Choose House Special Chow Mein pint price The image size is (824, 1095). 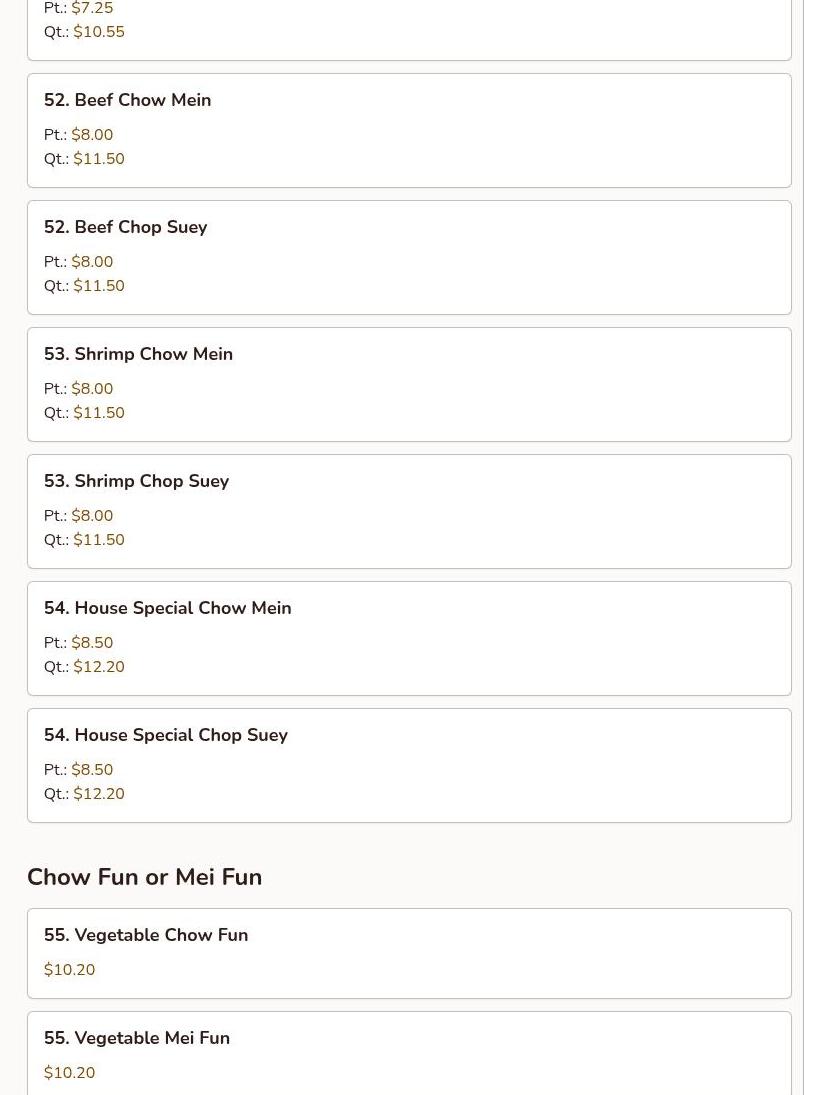[92, 643]
